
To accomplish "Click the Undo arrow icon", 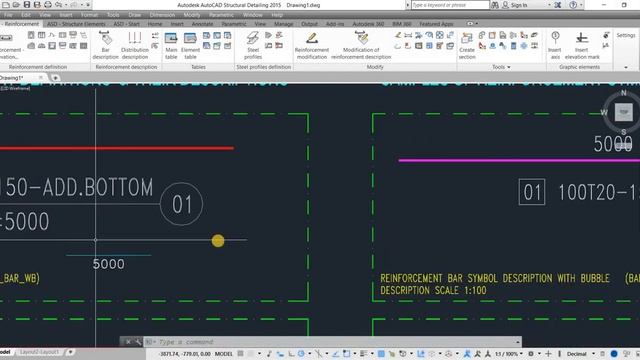I will tap(58, 5).
